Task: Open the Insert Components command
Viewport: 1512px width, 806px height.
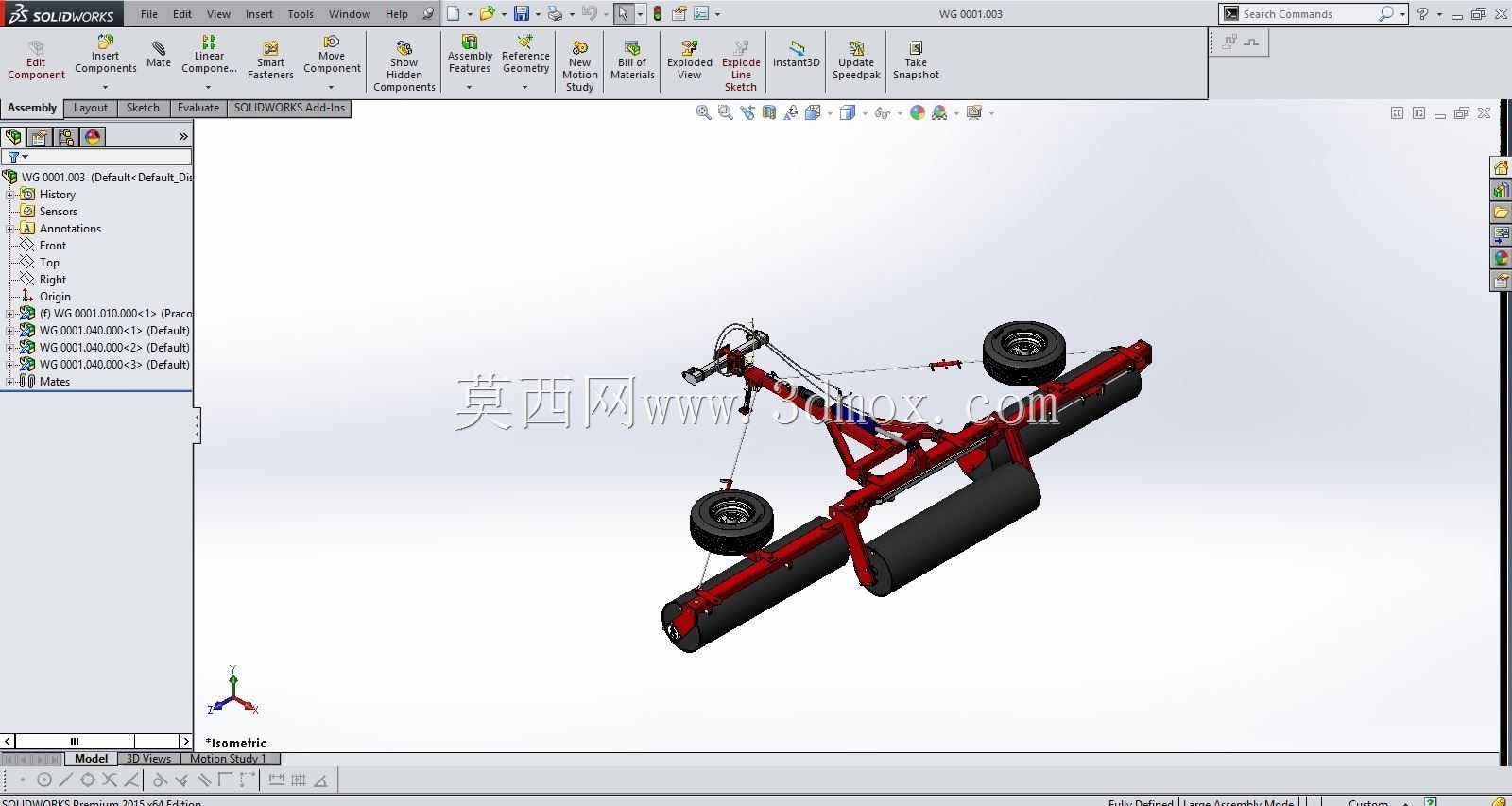Action: coord(106,55)
